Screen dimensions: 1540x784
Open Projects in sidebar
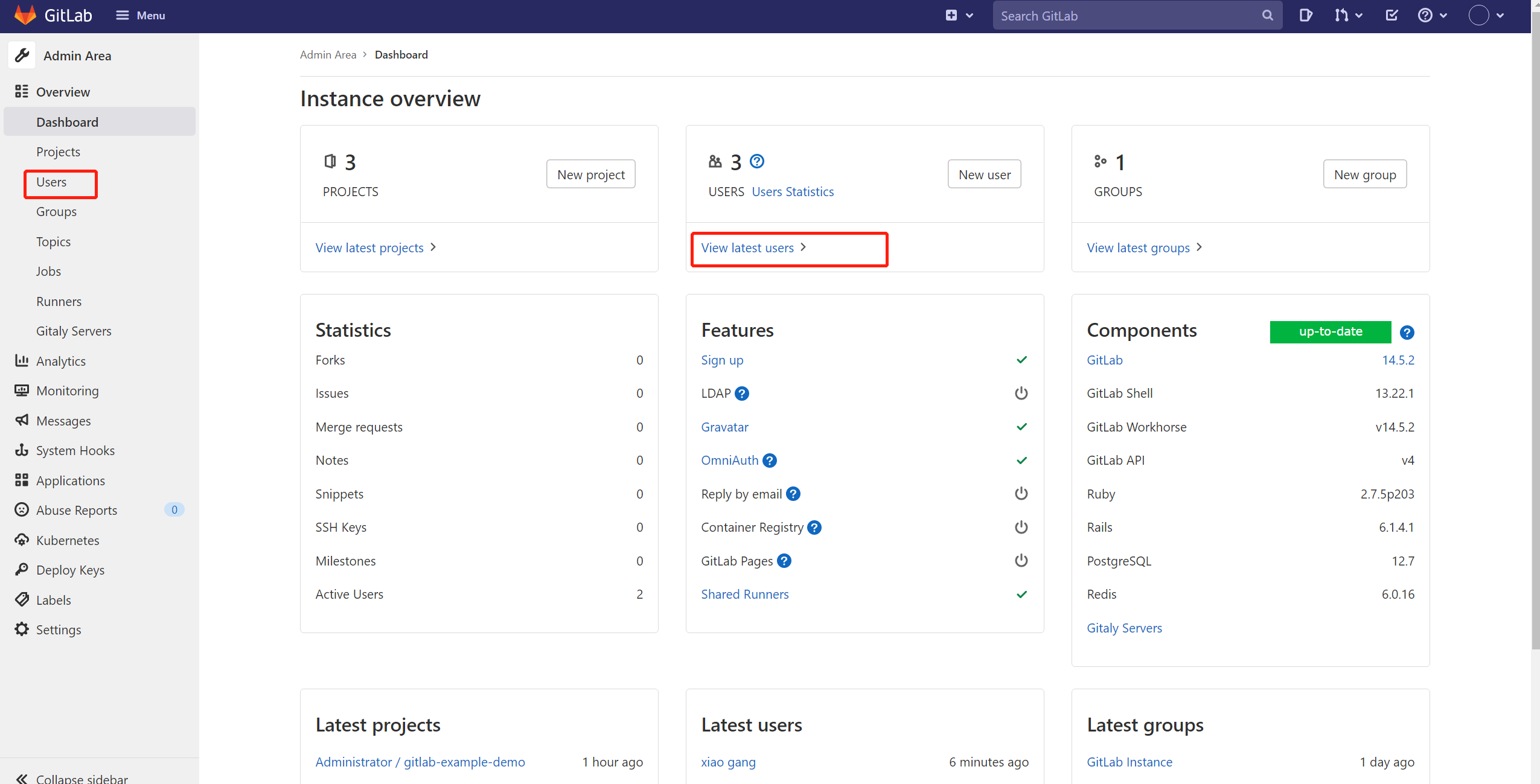(58, 151)
